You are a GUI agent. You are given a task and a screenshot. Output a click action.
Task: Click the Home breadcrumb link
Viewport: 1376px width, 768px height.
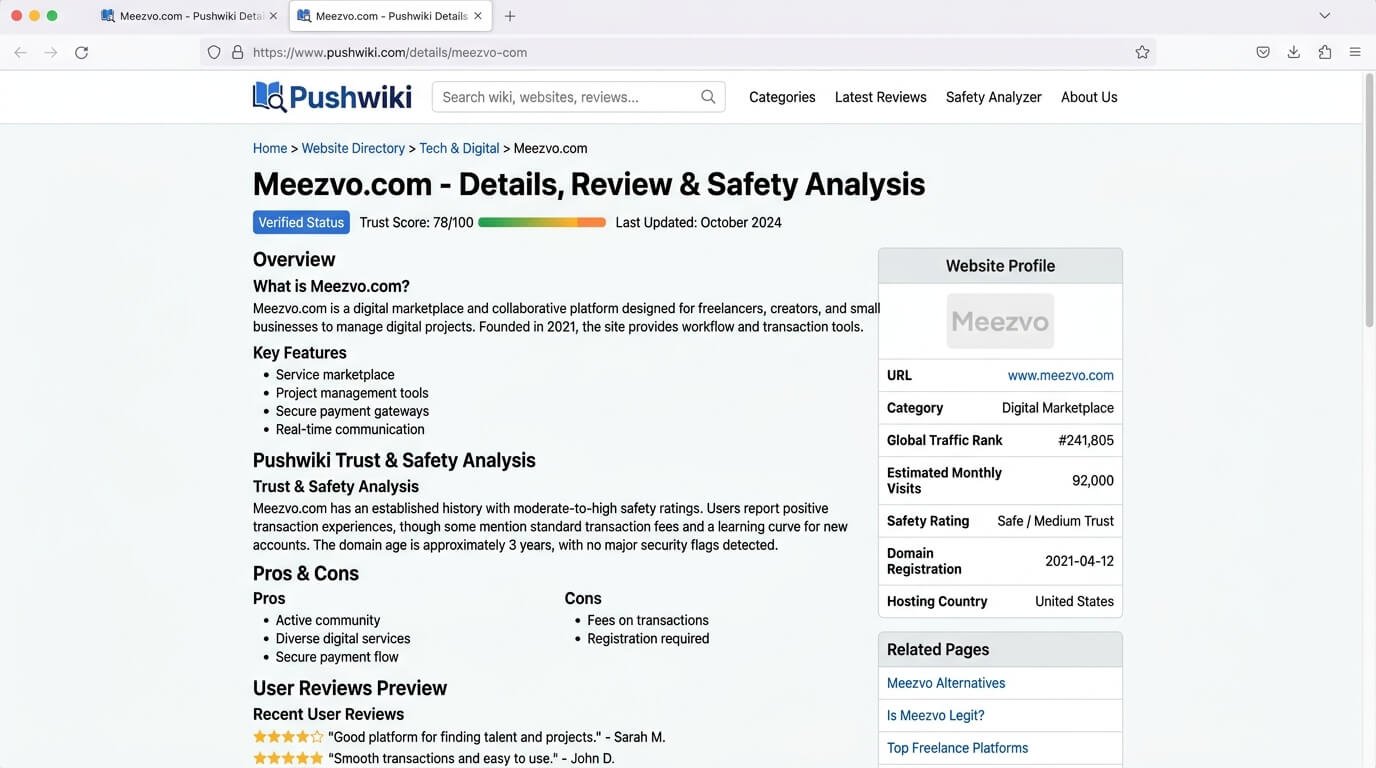pyautogui.click(x=270, y=148)
